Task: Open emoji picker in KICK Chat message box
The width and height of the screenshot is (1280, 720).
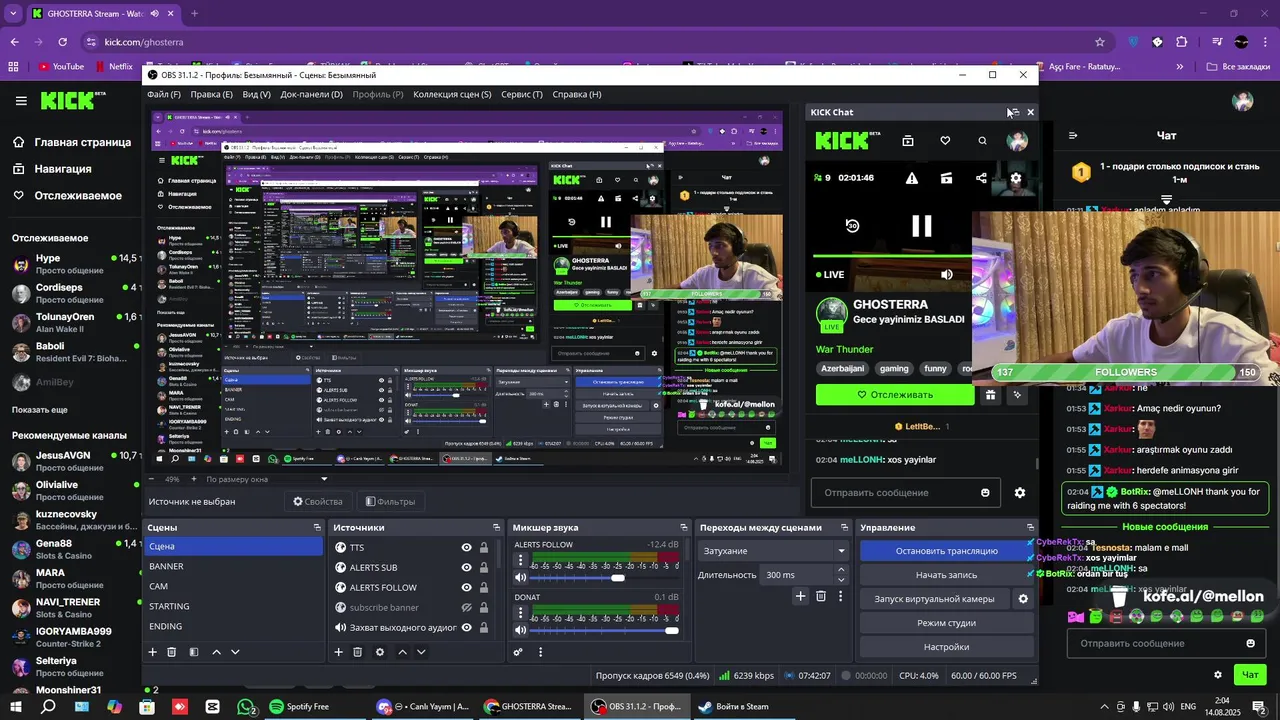Action: (x=985, y=493)
